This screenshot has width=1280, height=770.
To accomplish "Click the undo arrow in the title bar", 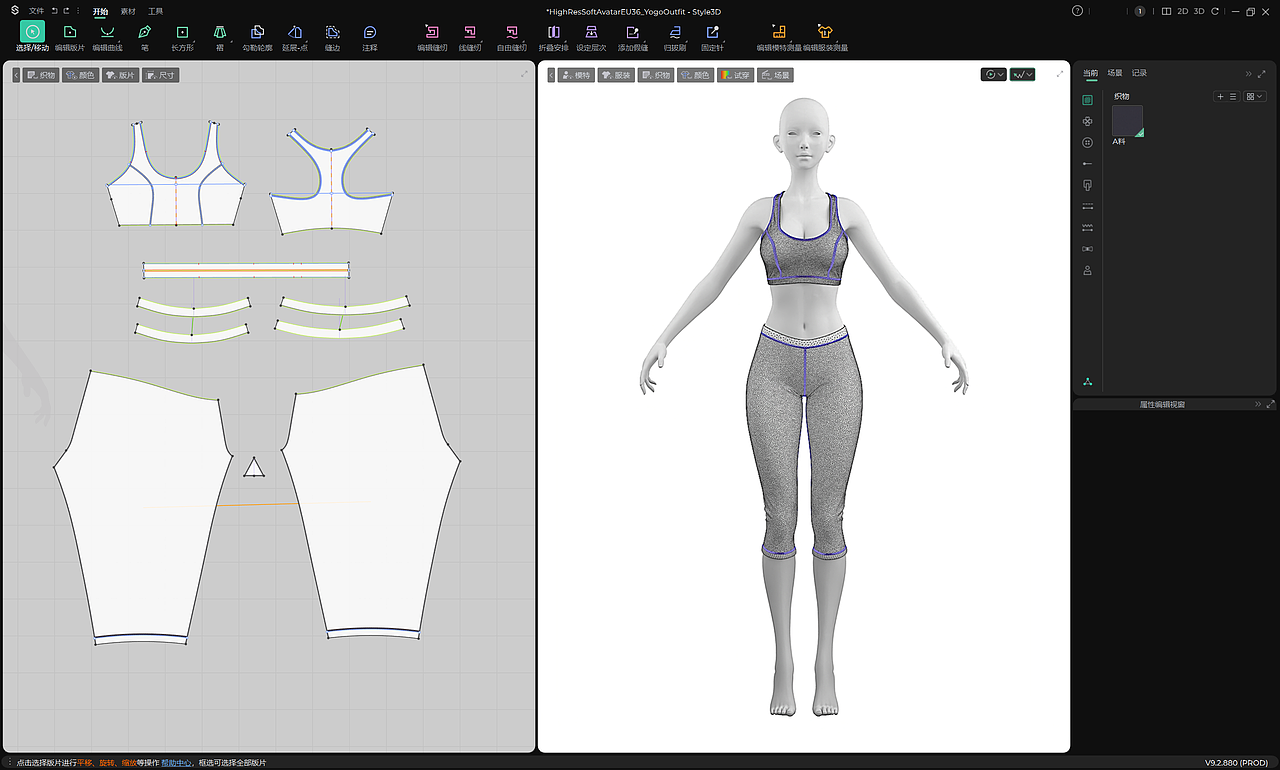I will (x=54, y=11).
